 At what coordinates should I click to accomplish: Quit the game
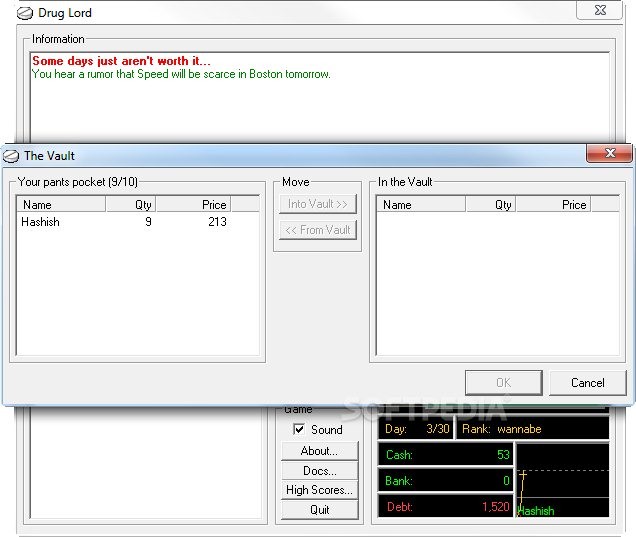pyautogui.click(x=319, y=510)
